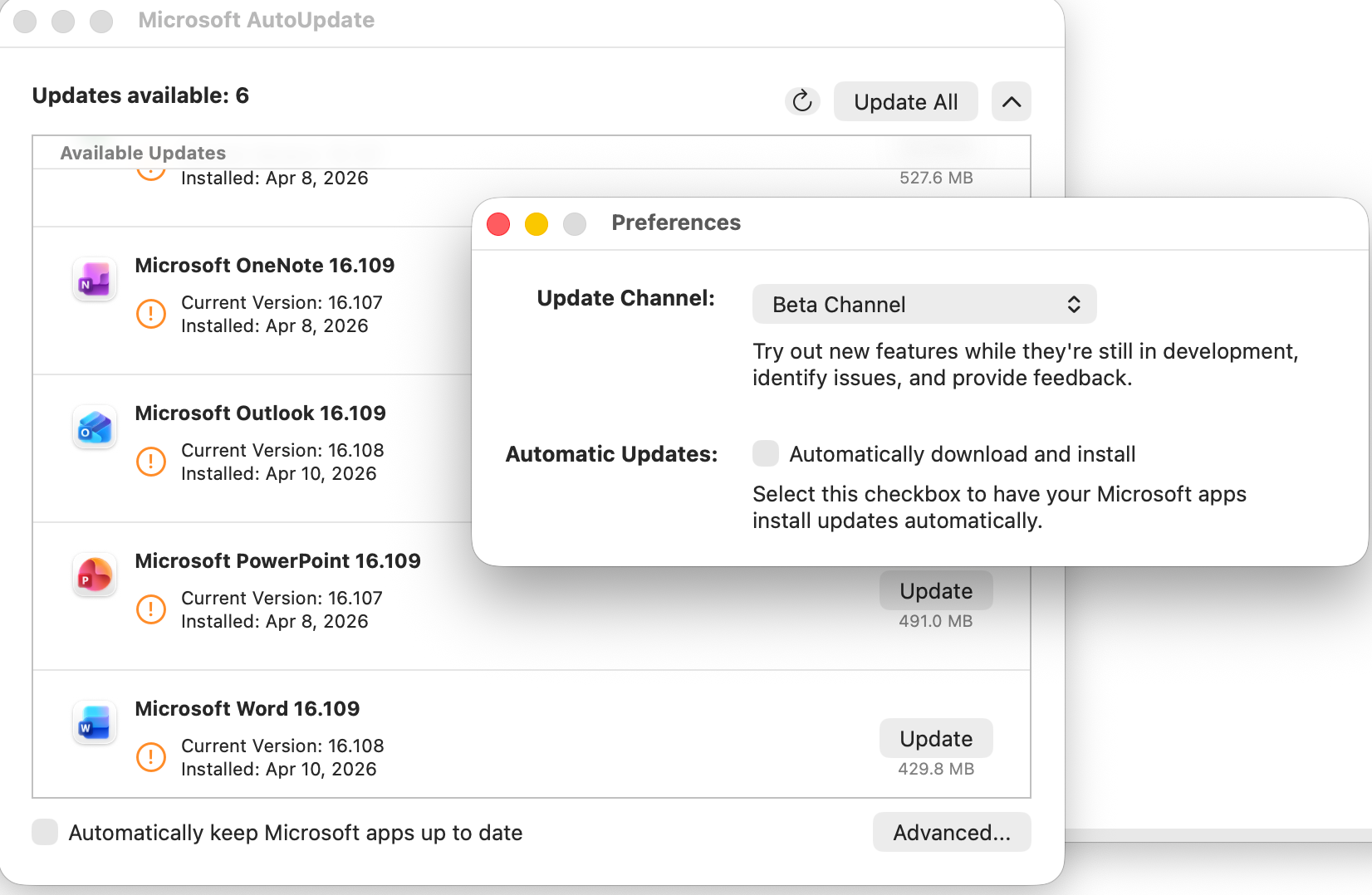Click Update button for Microsoft Word
The width and height of the screenshot is (1372, 895).
click(x=936, y=738)
